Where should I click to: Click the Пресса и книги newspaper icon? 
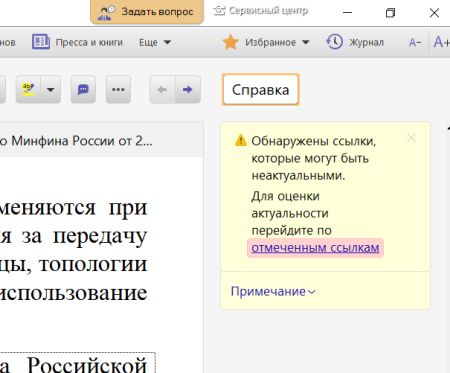click(41, 42)
